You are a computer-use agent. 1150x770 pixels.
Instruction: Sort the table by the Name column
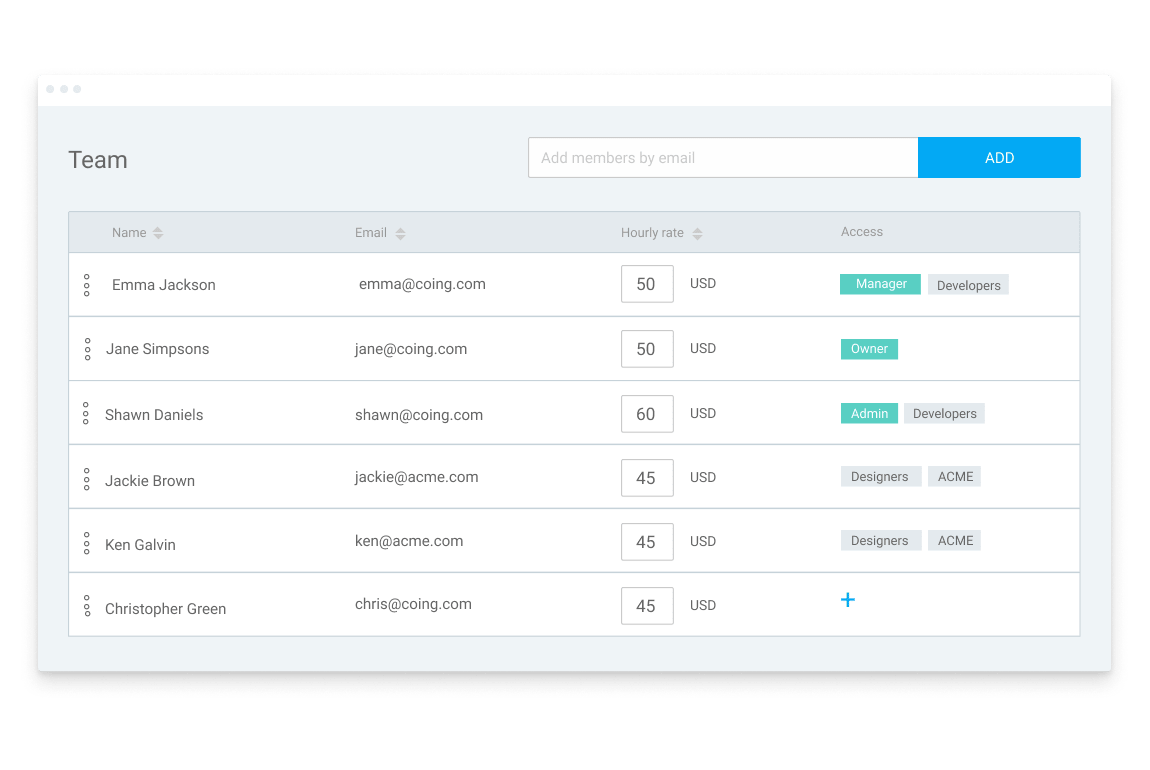coord(157,232)
